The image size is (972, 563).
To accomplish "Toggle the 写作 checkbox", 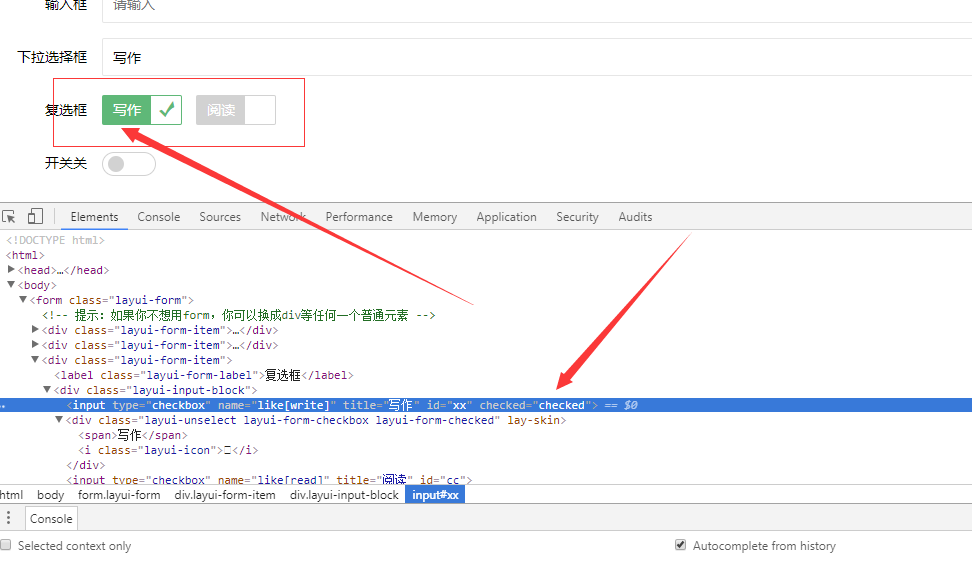I will 142,110.
